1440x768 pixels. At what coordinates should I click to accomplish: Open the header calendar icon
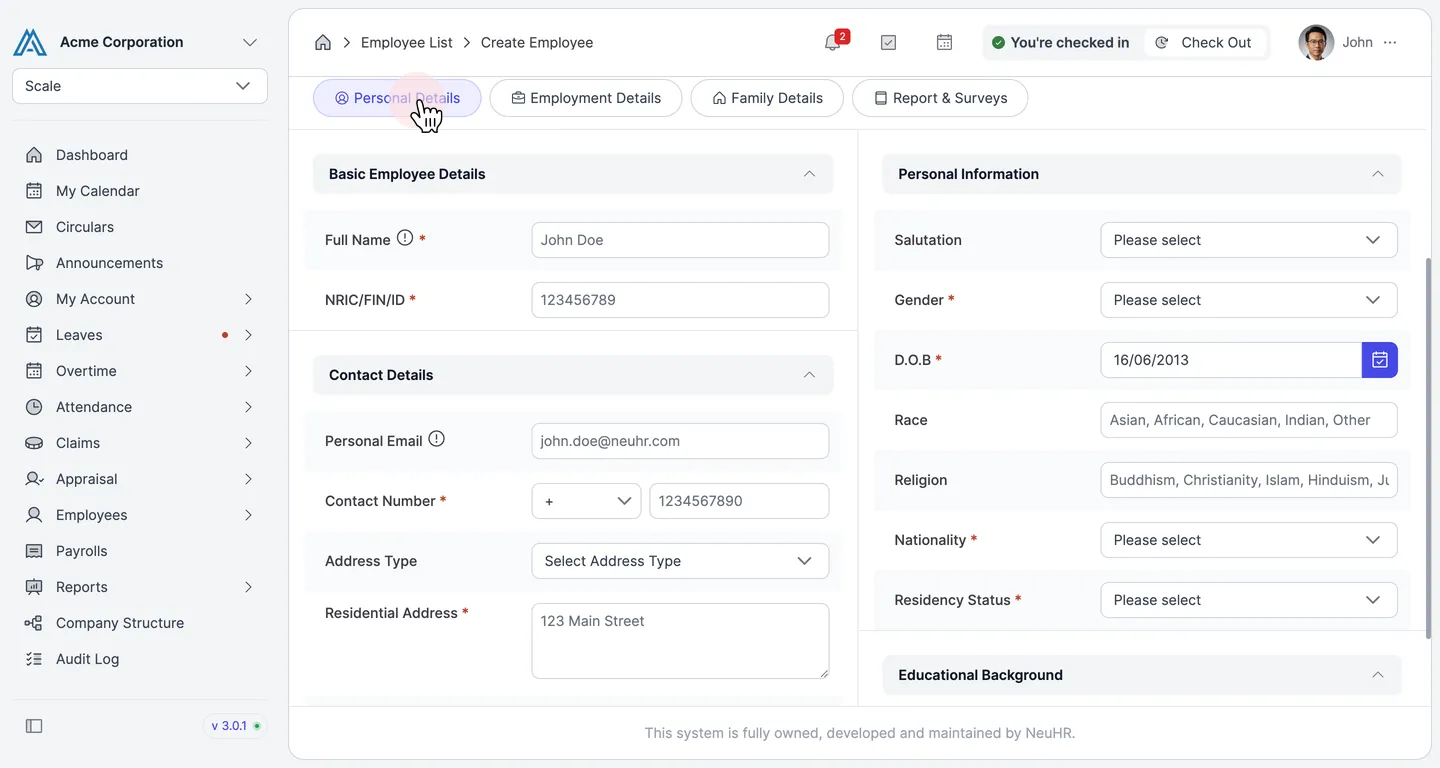click(944, 42)
